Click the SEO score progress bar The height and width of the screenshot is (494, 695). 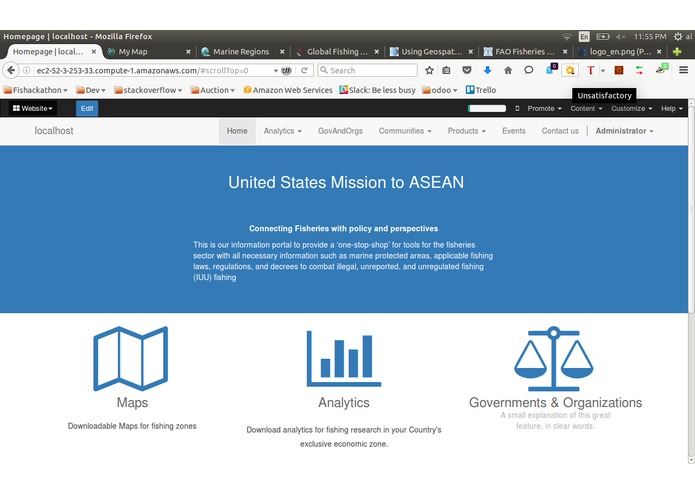tap(487, 109)
